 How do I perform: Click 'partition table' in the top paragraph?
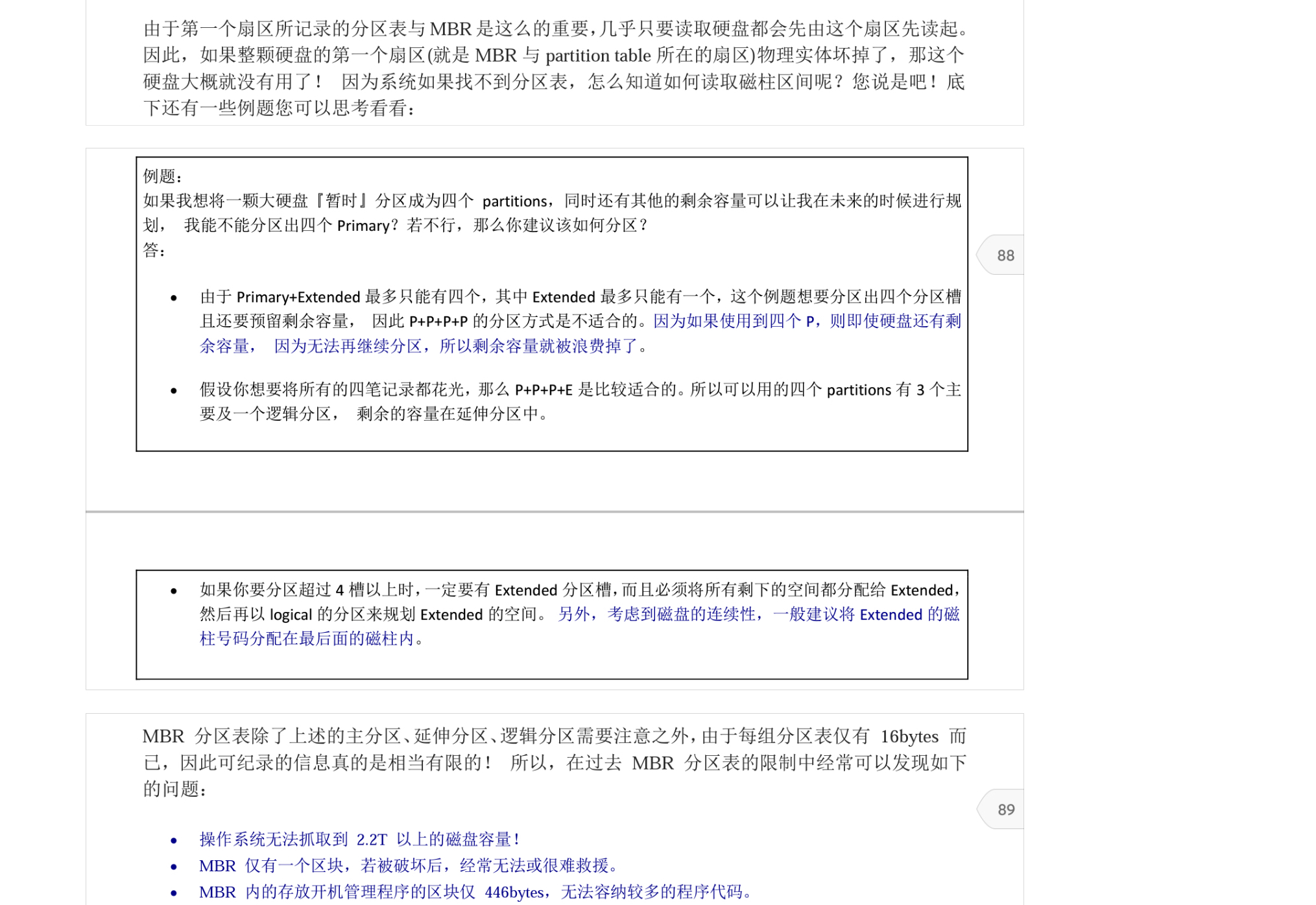597,56
